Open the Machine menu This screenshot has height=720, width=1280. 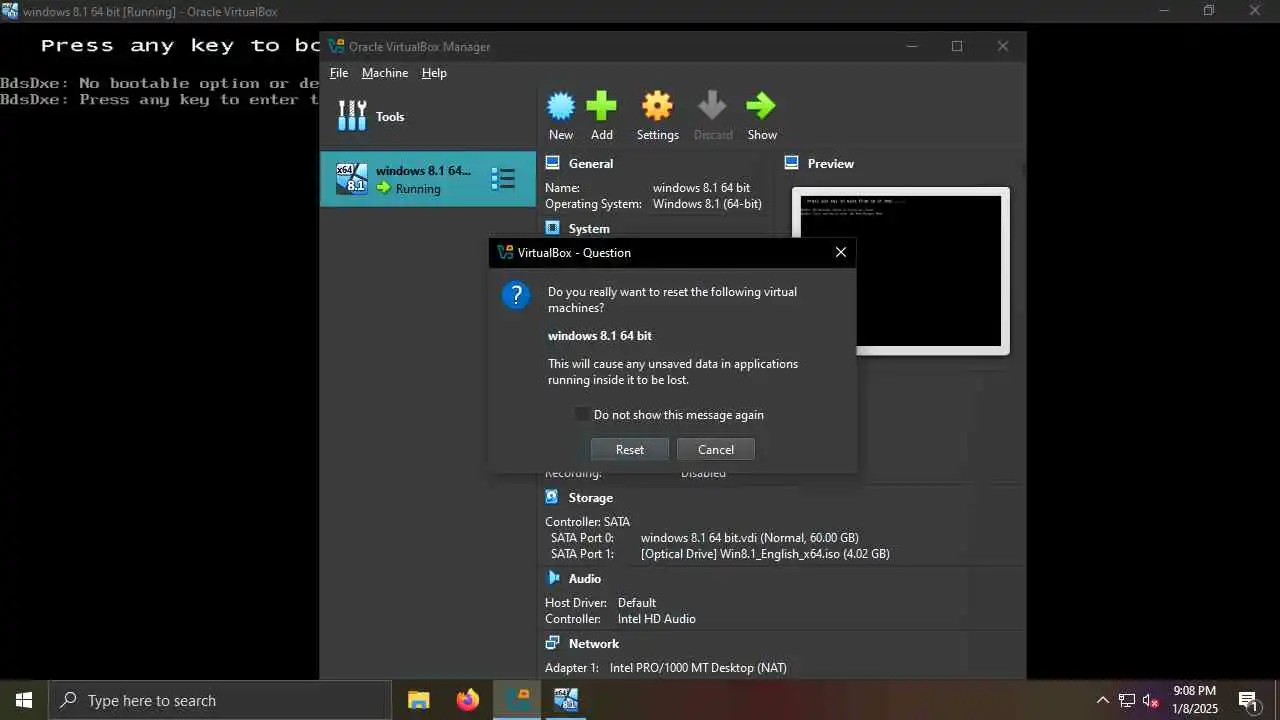(385, 73)
